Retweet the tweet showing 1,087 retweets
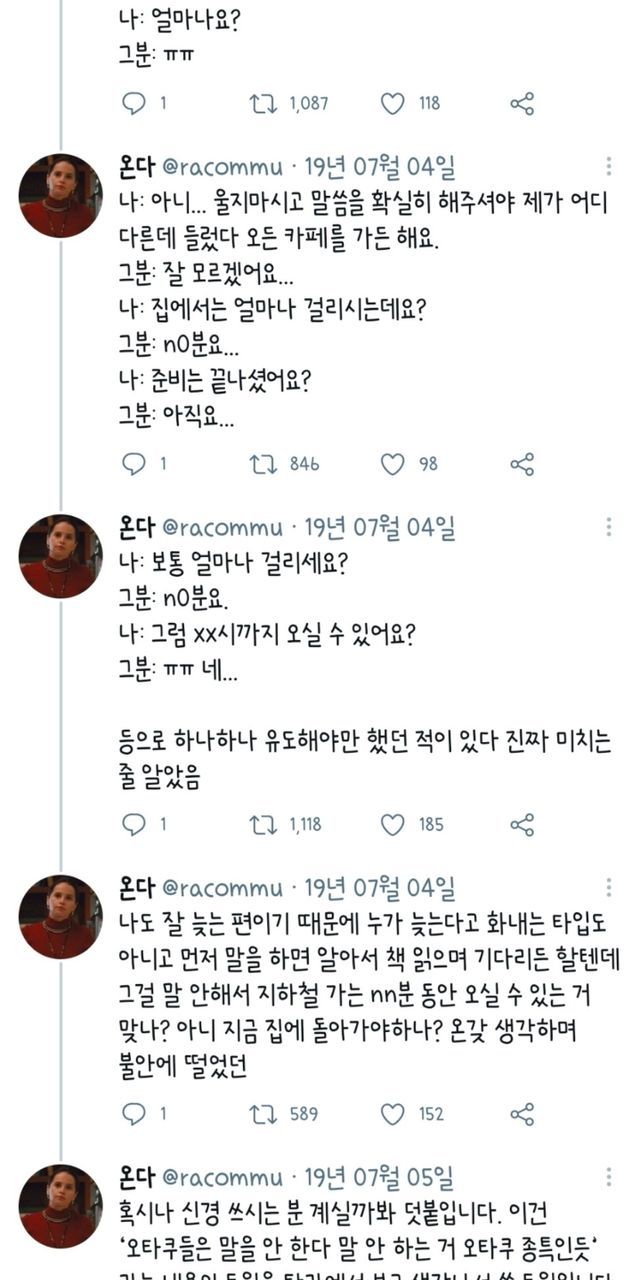This screenshot has width=640, height=1280. [x=261, y=103]
